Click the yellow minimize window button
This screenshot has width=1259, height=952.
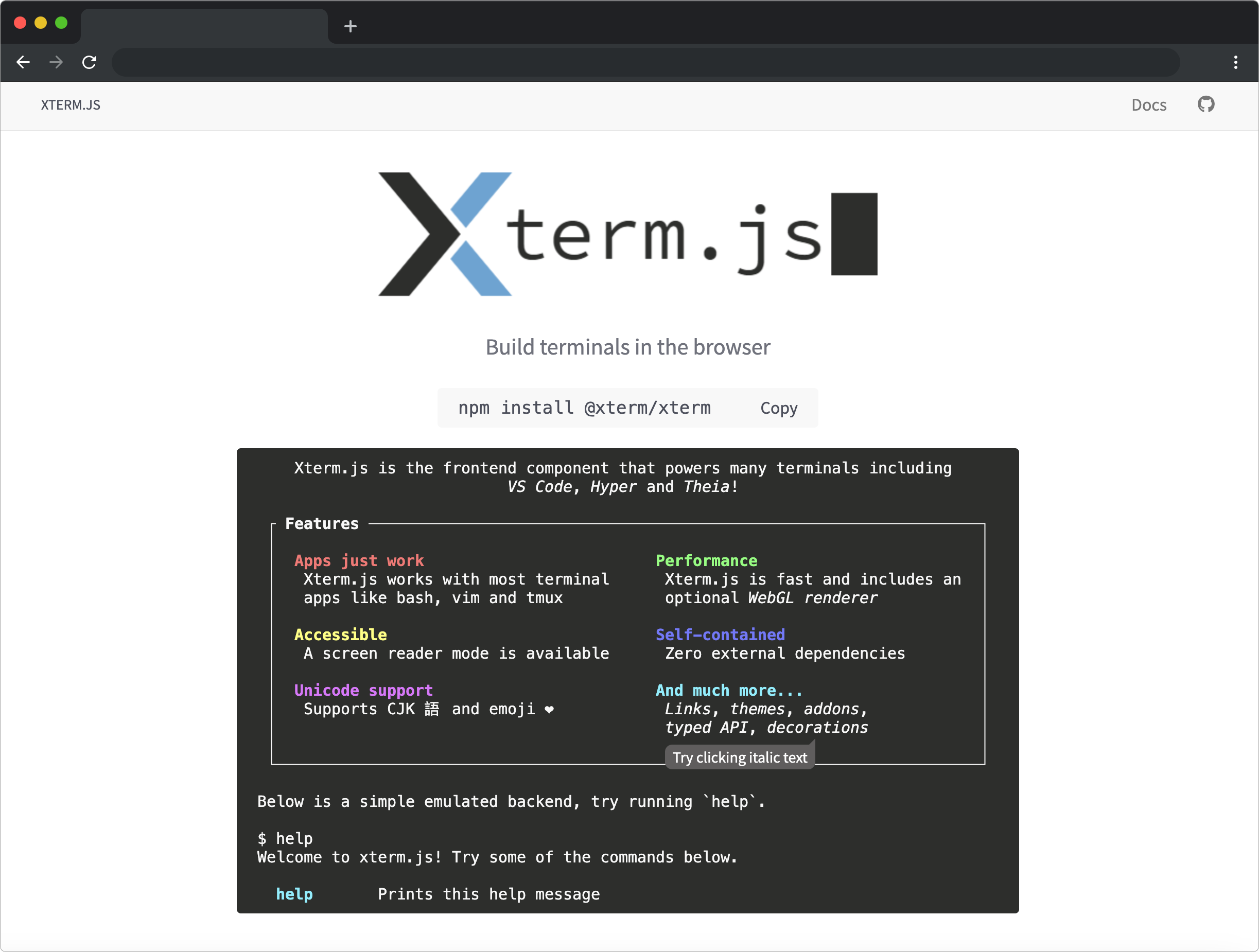point(41,23)
